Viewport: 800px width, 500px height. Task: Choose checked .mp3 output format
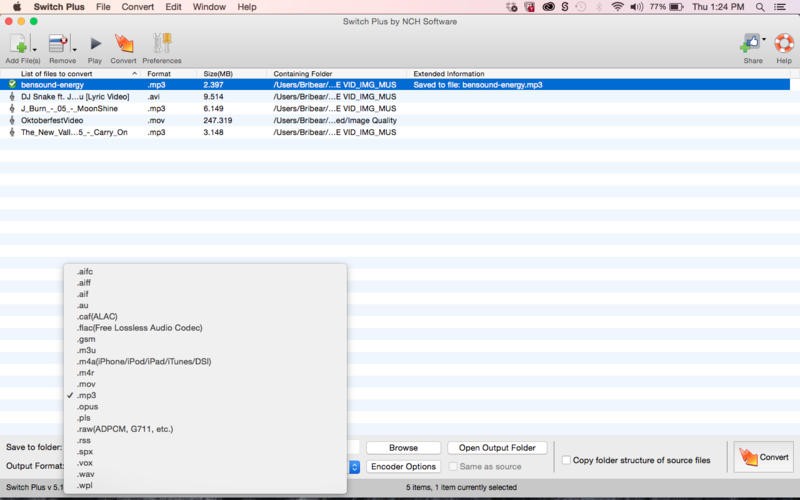205,395
